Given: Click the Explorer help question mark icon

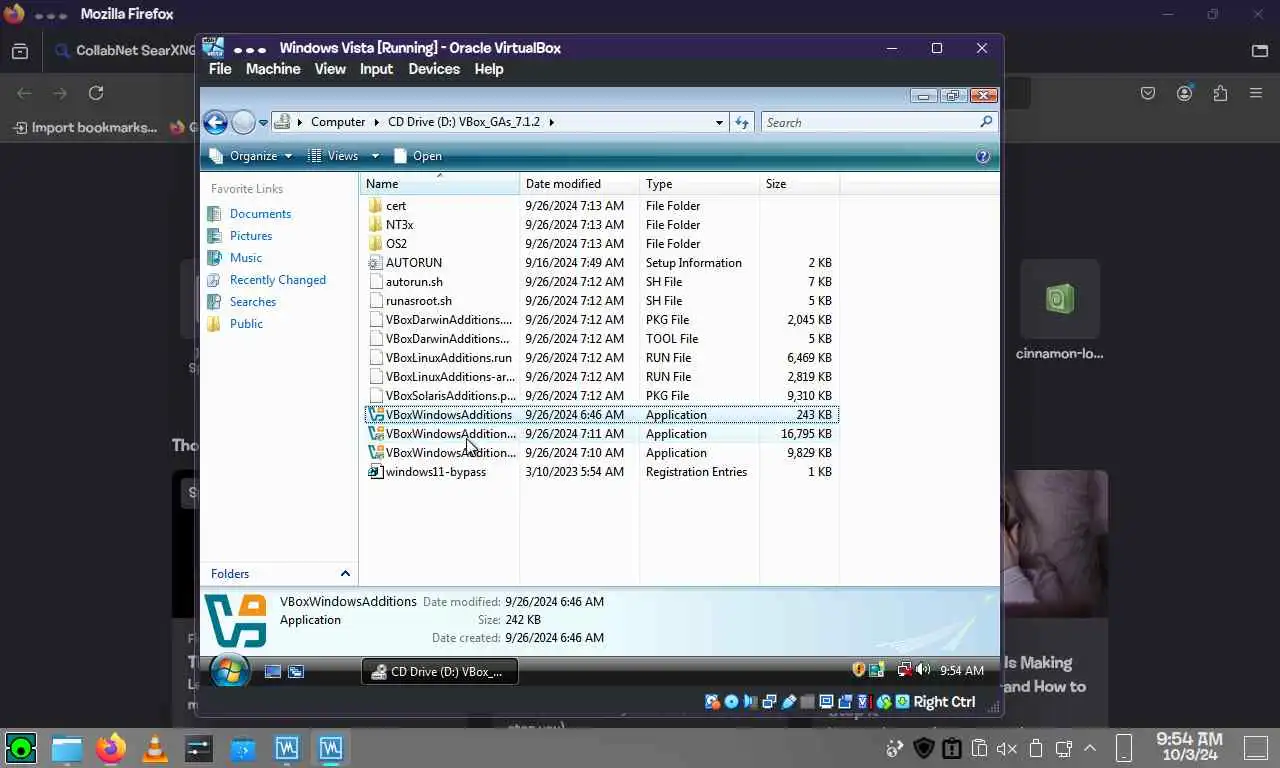Looking at the screenshot, I should pyautogui.click(x=982, y=156).
